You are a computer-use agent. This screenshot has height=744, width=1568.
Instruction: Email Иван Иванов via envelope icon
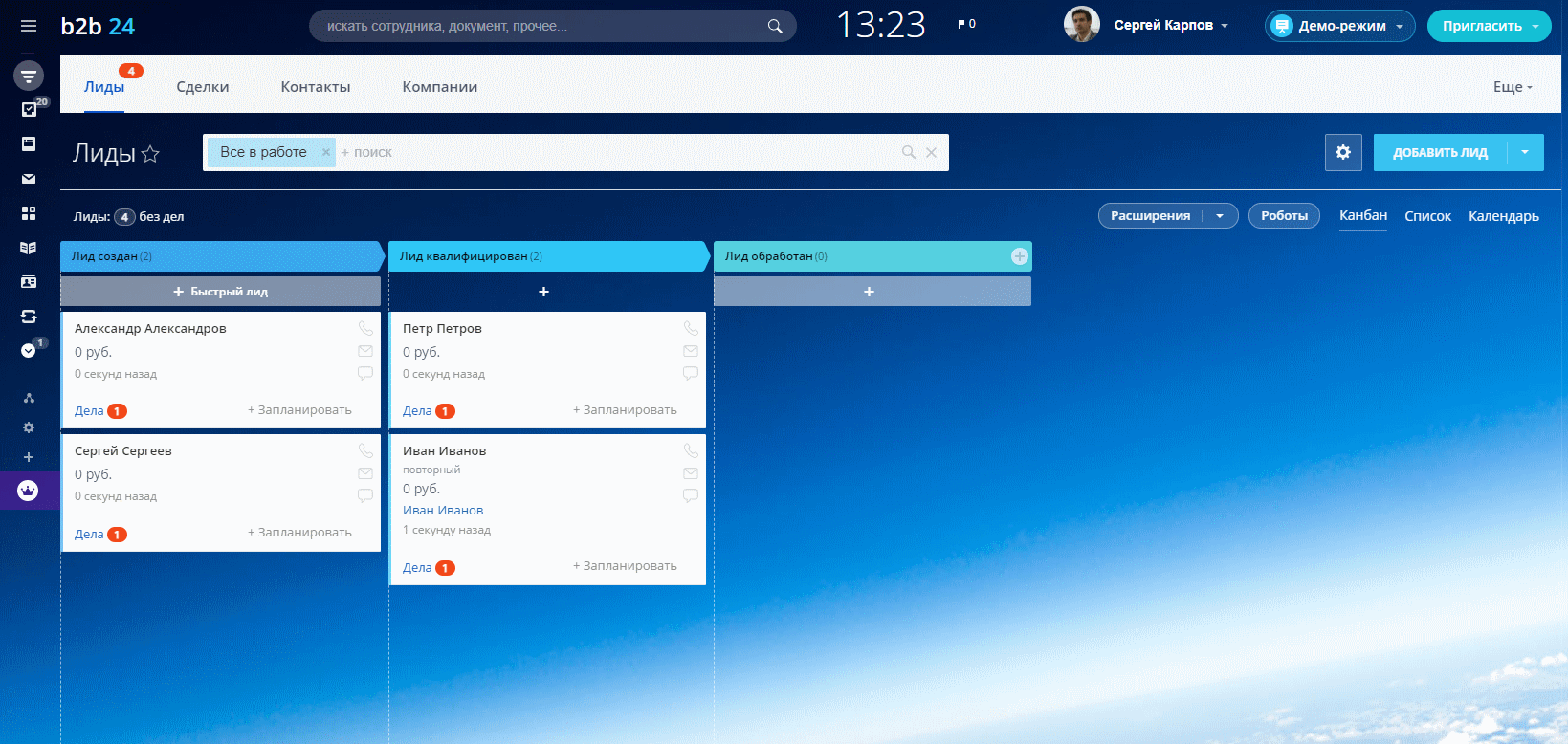point(691,473)
